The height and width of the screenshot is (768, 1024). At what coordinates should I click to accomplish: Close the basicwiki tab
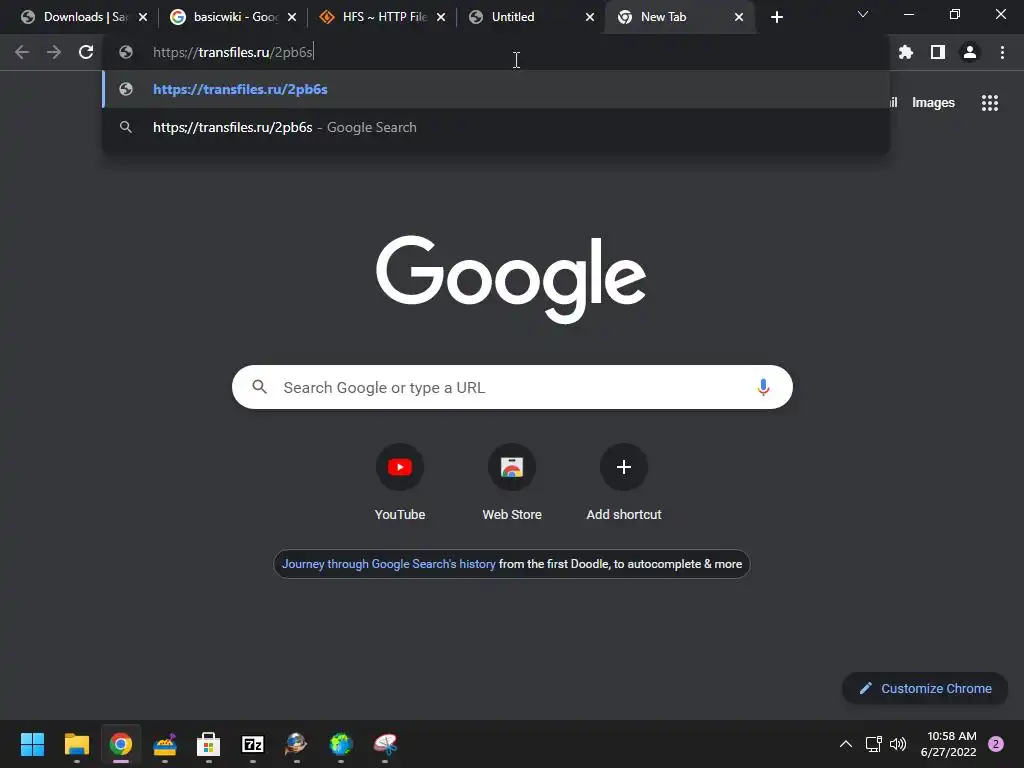tap(292, 17)
